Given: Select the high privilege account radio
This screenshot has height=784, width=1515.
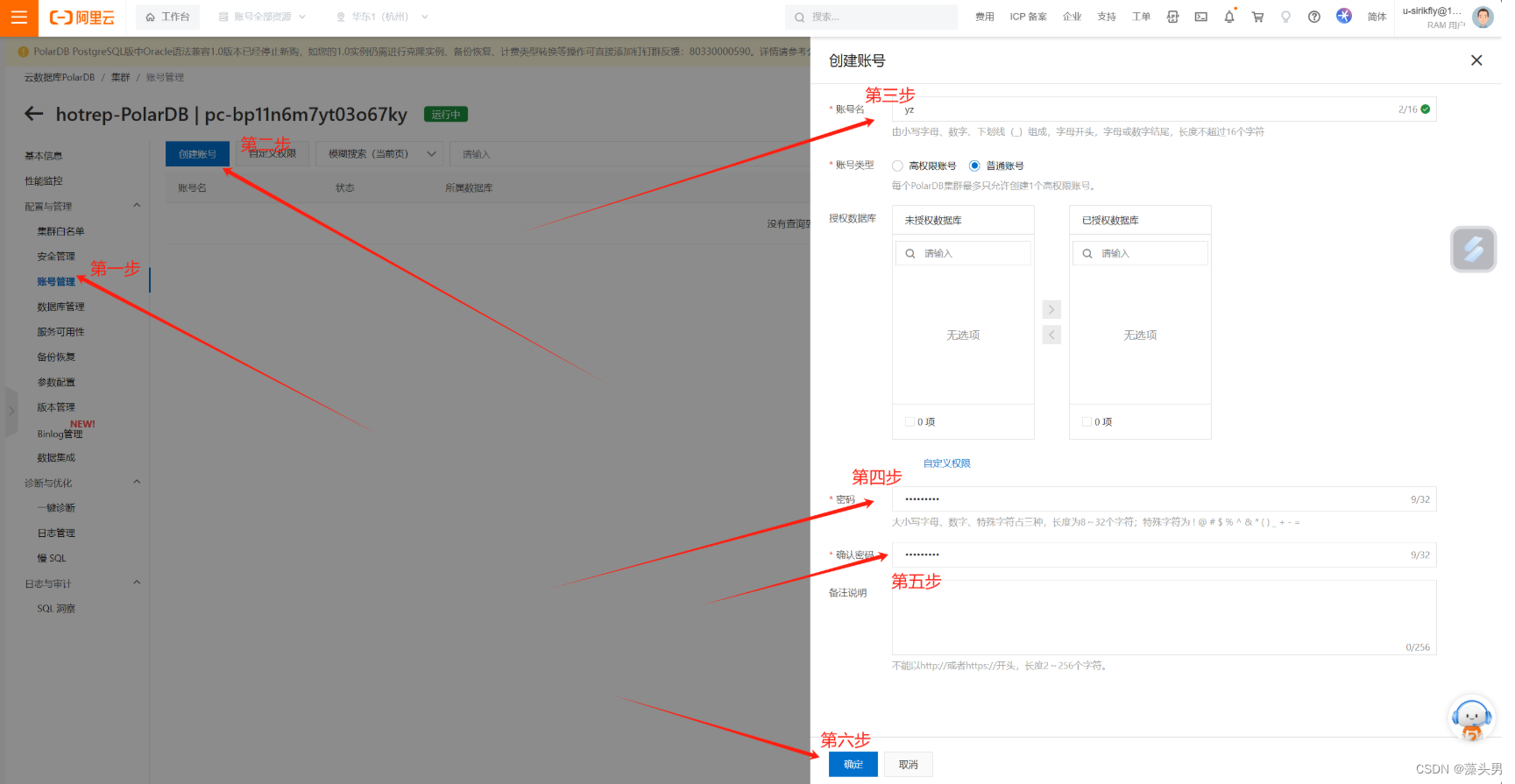Looking at the screenshot, I should pyautogui.click(x=897, y=166).
